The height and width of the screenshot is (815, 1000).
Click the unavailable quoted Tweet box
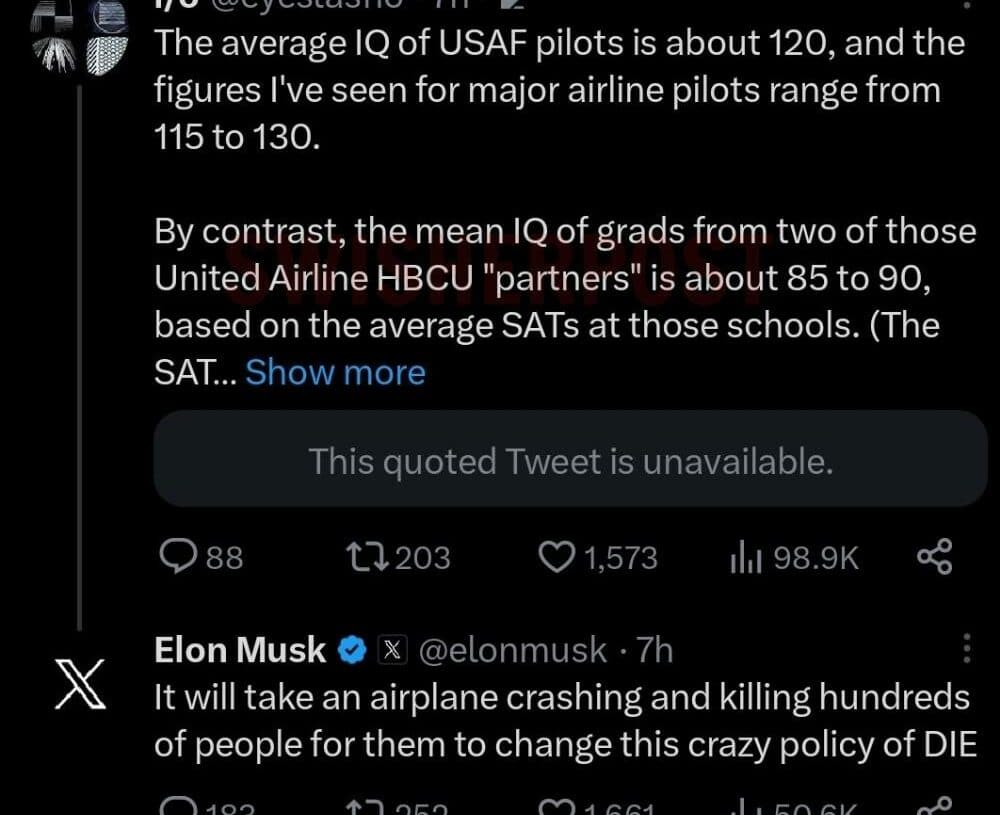[x=570, y=461]
